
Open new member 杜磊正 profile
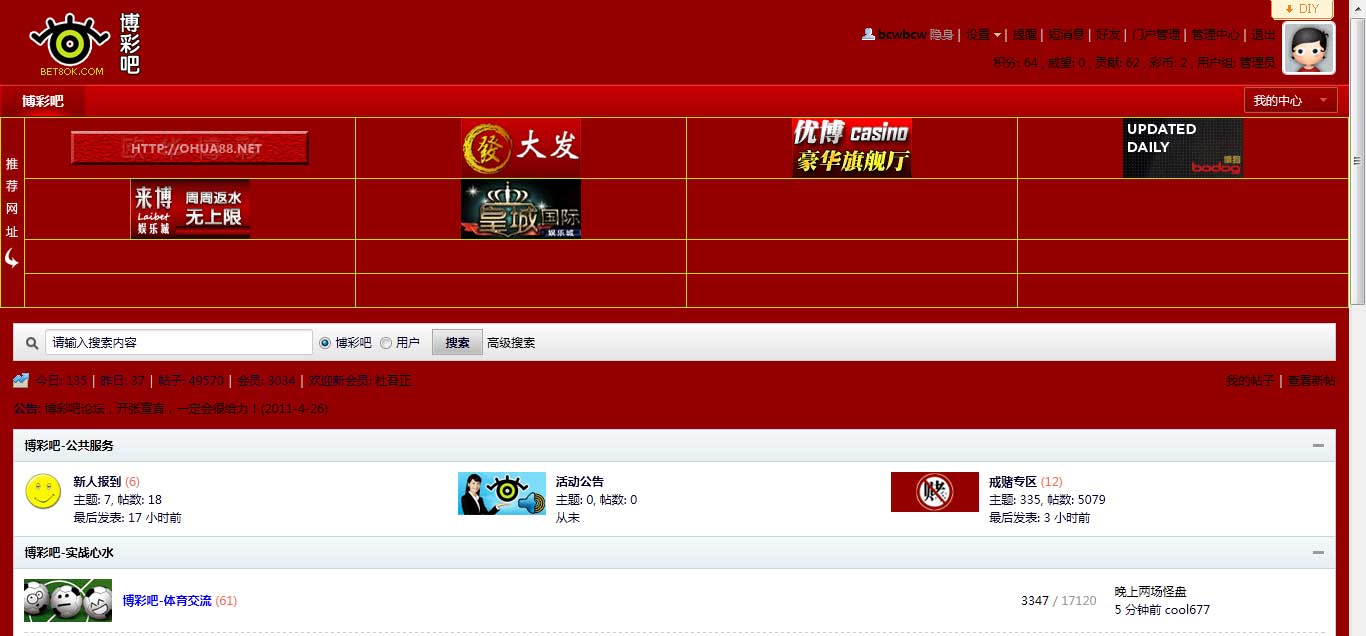393,381
